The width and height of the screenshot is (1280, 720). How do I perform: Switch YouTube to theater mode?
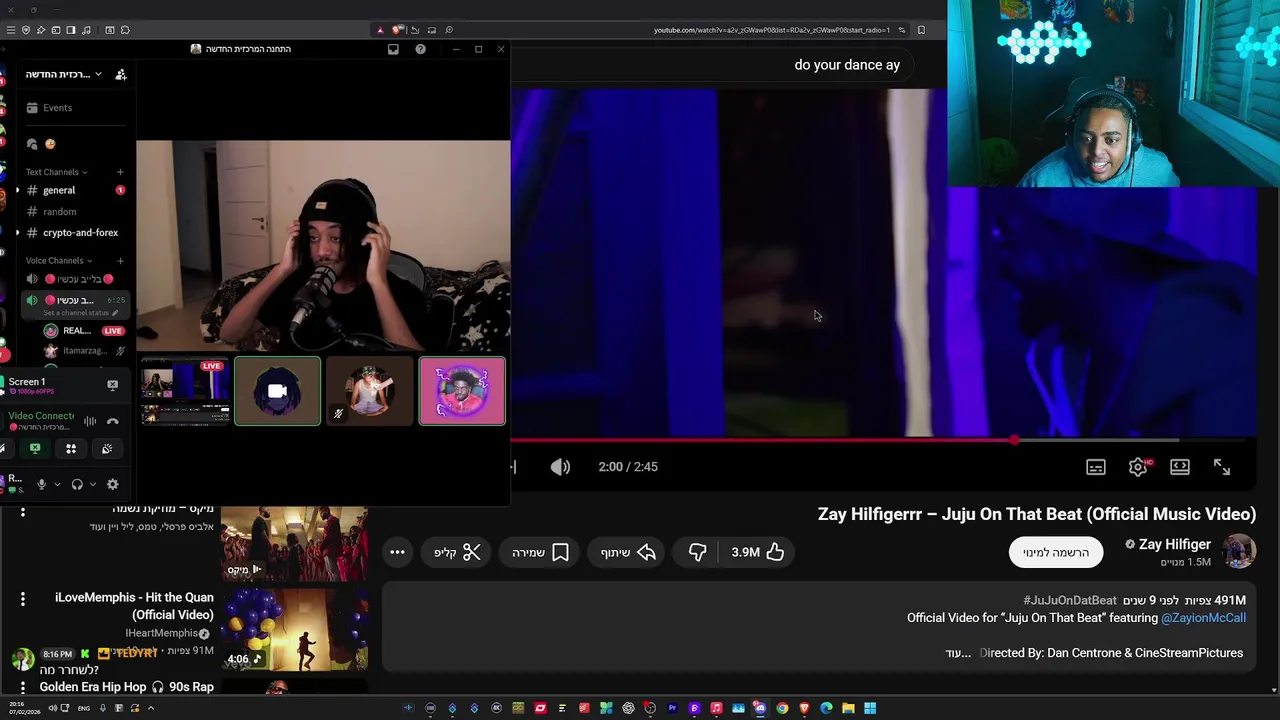[1180, 467]
